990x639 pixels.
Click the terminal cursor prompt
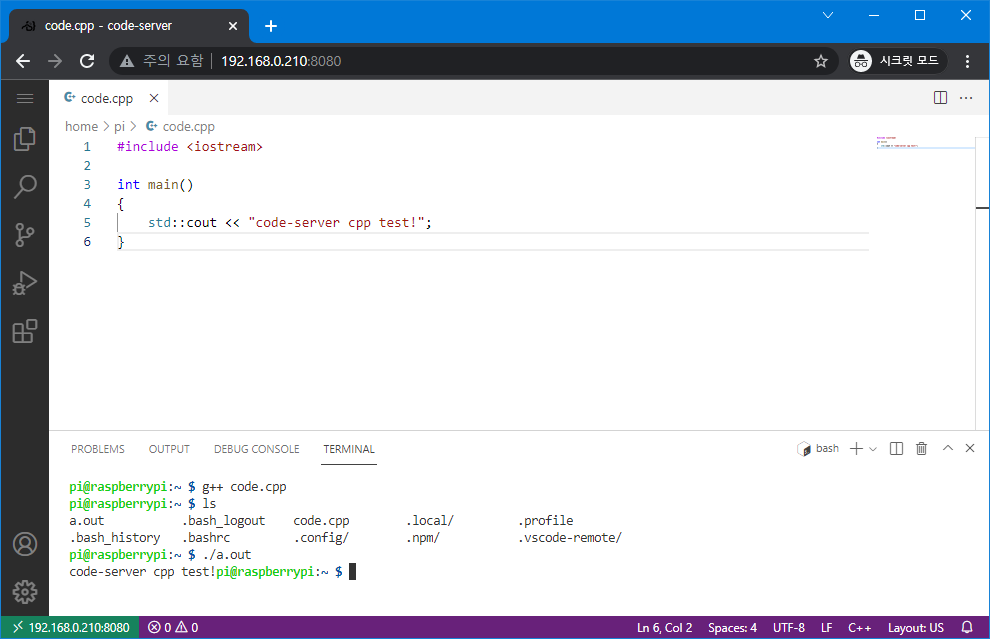(x=352, y=571)
